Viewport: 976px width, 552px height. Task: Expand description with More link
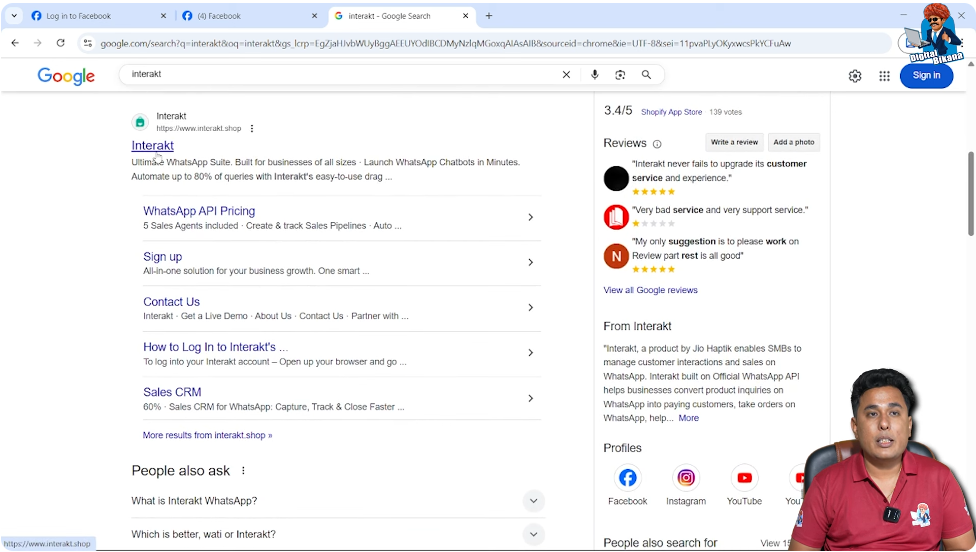point(688,418)
